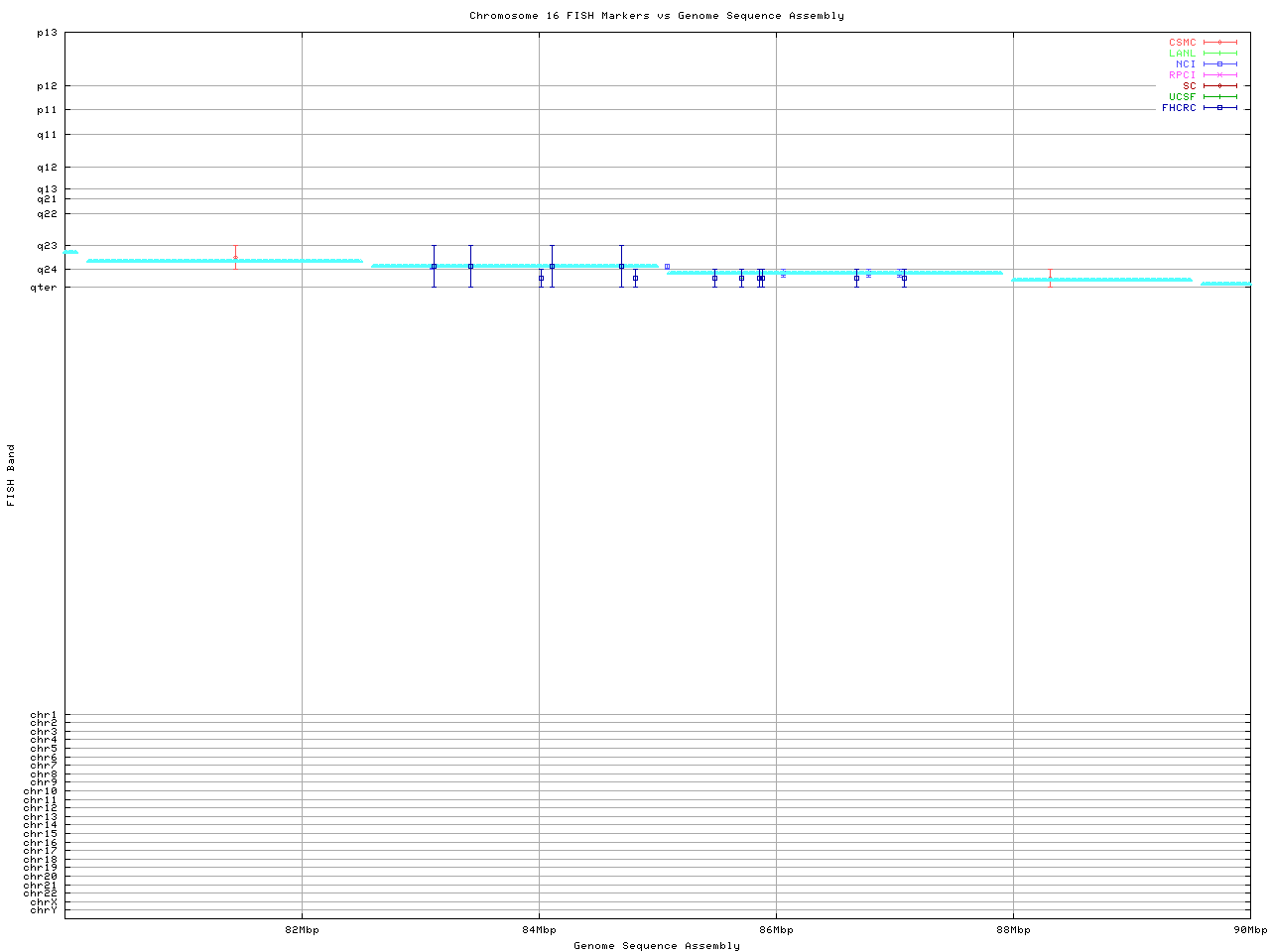Click the 'FISH Band' y-axis title
Viewport: 1270px width, 952px height.
[12, 475]
